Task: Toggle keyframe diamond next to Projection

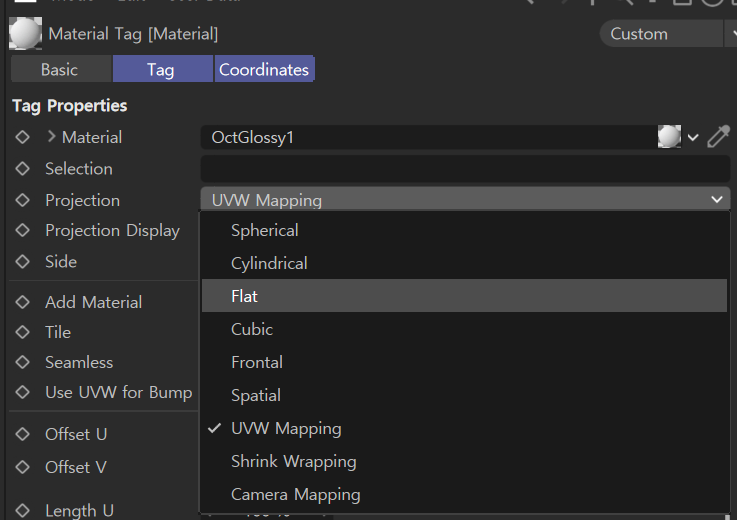Action: pyautogui.click(x=23, y=200)
